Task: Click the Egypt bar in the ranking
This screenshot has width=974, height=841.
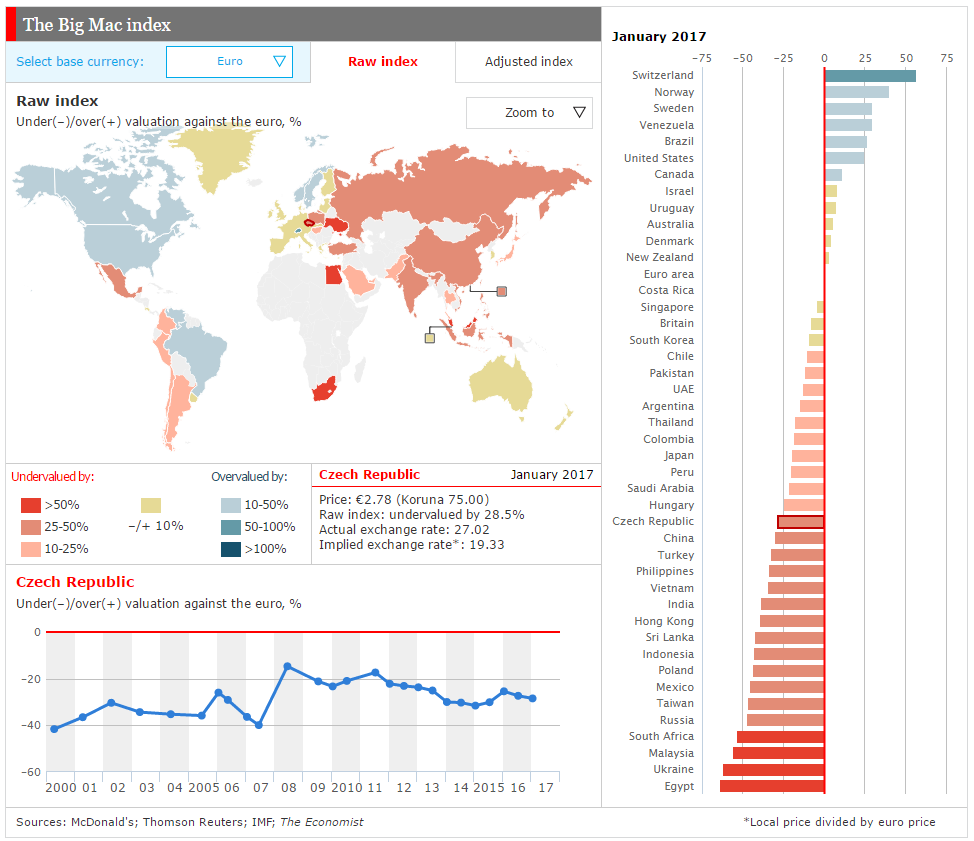Action: (x=772, y=786)
